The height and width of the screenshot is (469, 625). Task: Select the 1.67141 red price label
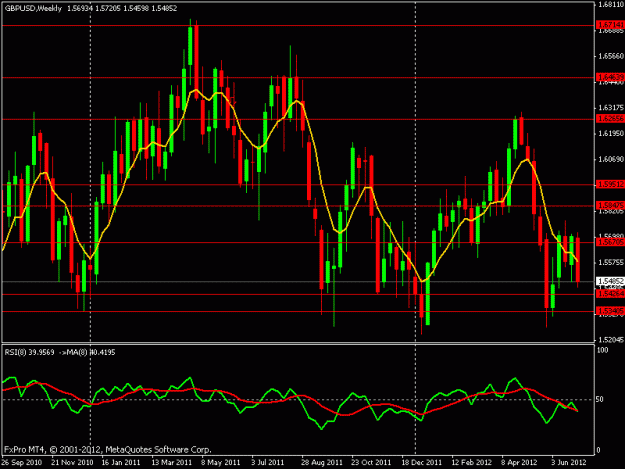611,25
